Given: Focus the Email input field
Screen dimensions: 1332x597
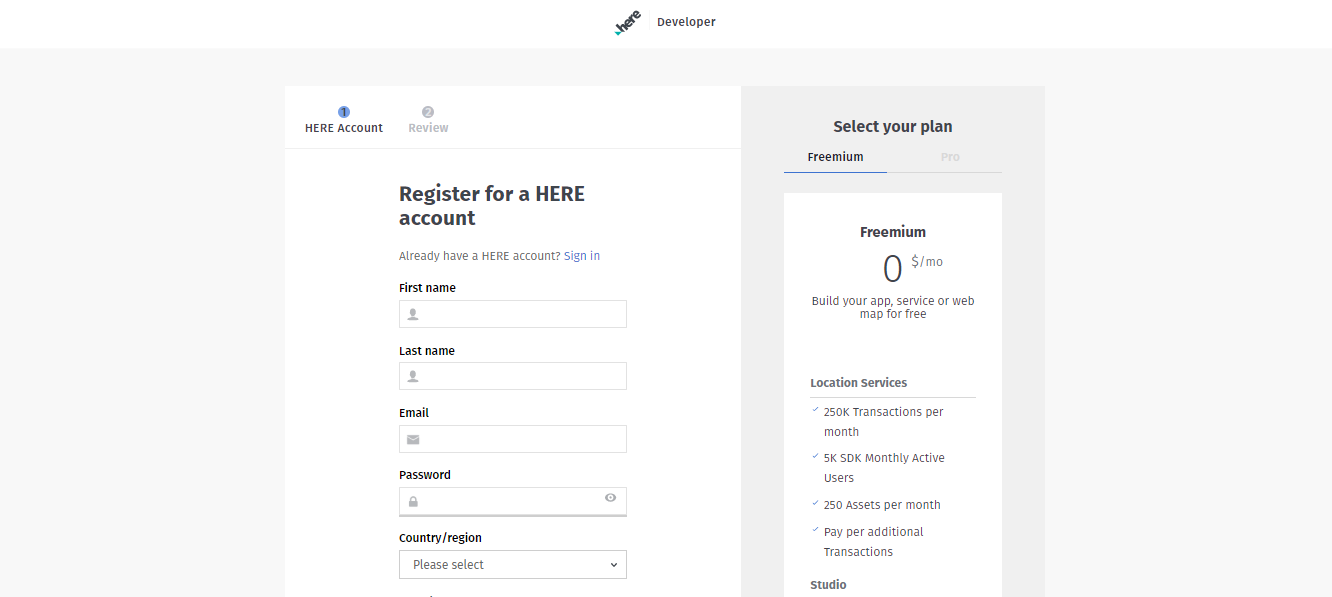Looking at the screenshot, I should tap(513, 439).
